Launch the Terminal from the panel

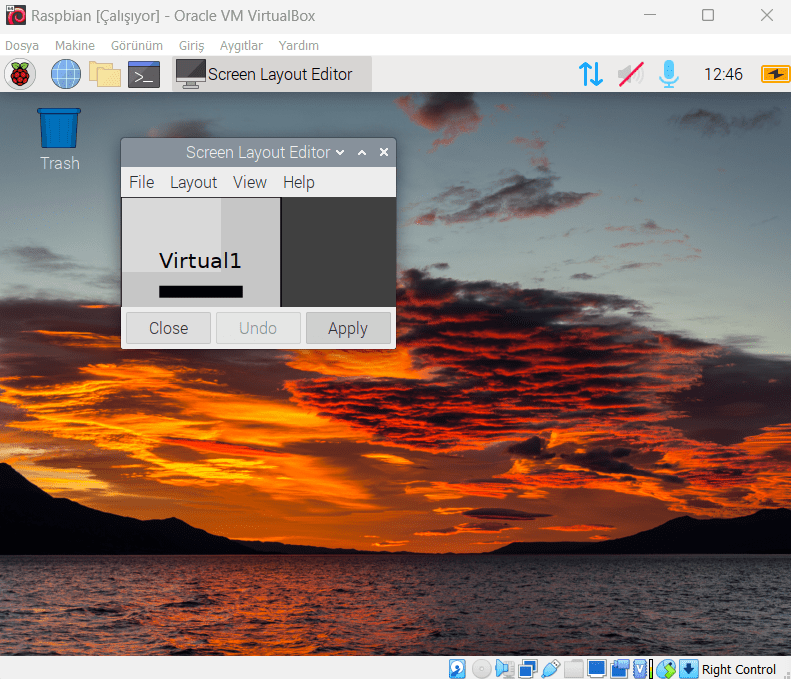[144, 74]
